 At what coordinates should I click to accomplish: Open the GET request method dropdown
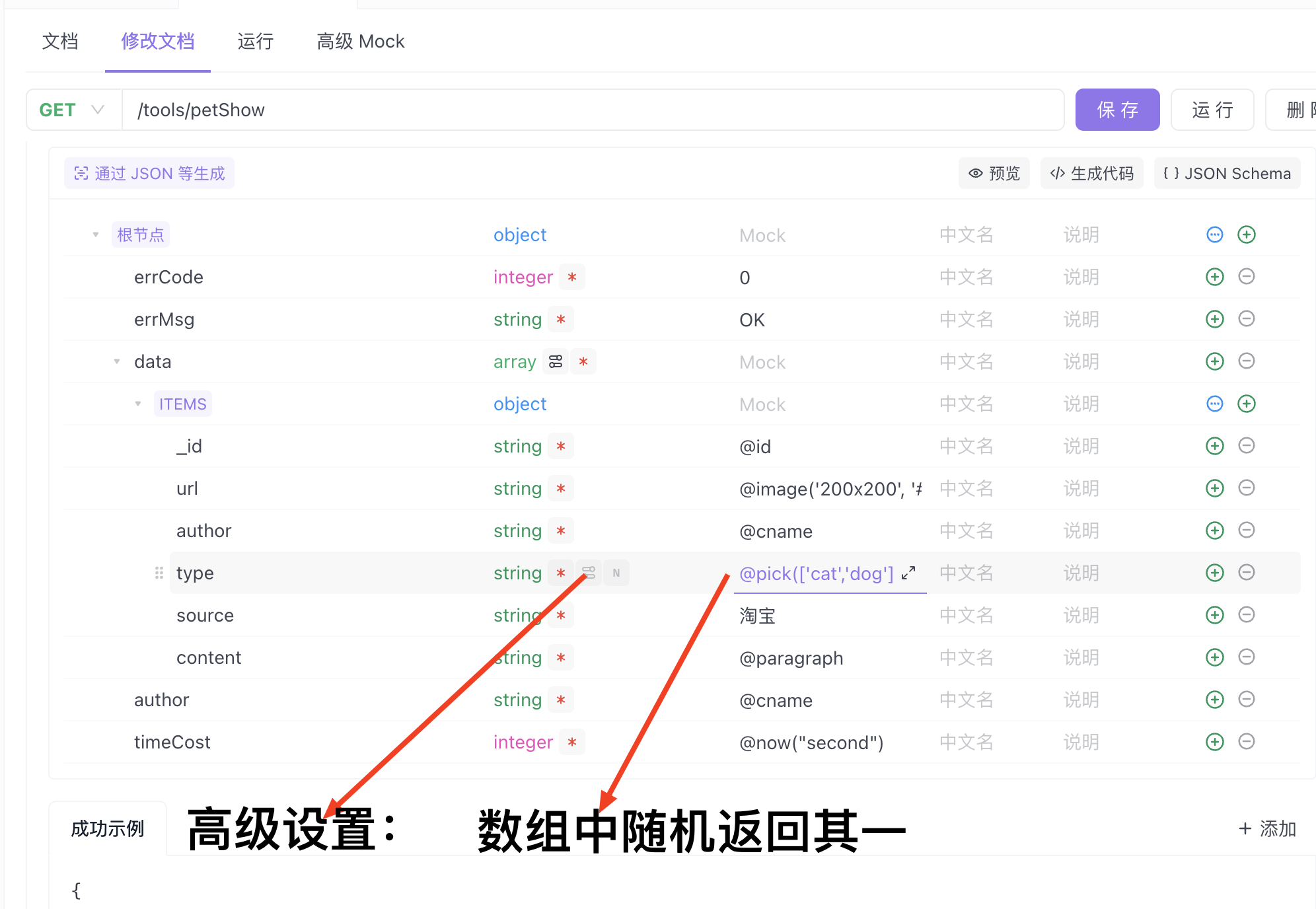[74, 110]
